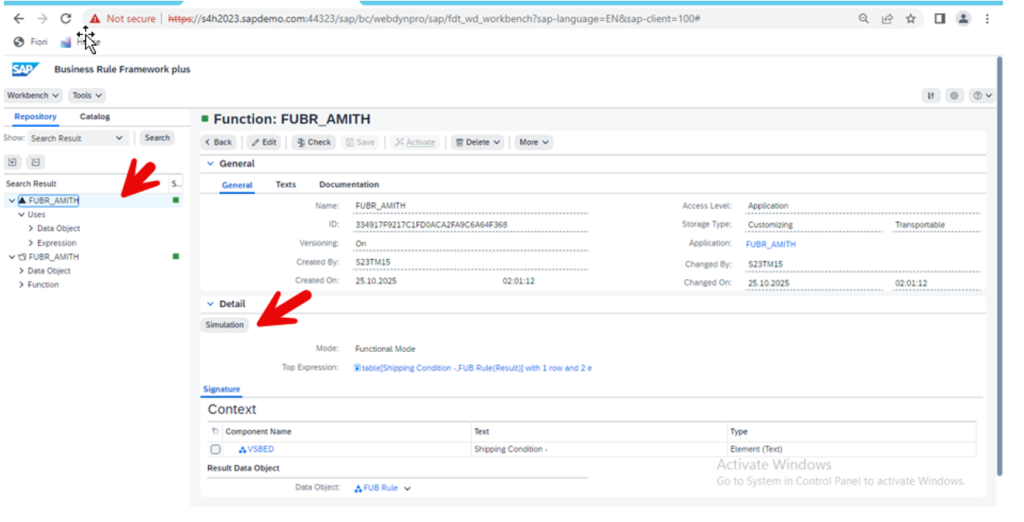Click the SAP logo
Viewport: 1024px width, 522px height.
click(x=24, y=69)
